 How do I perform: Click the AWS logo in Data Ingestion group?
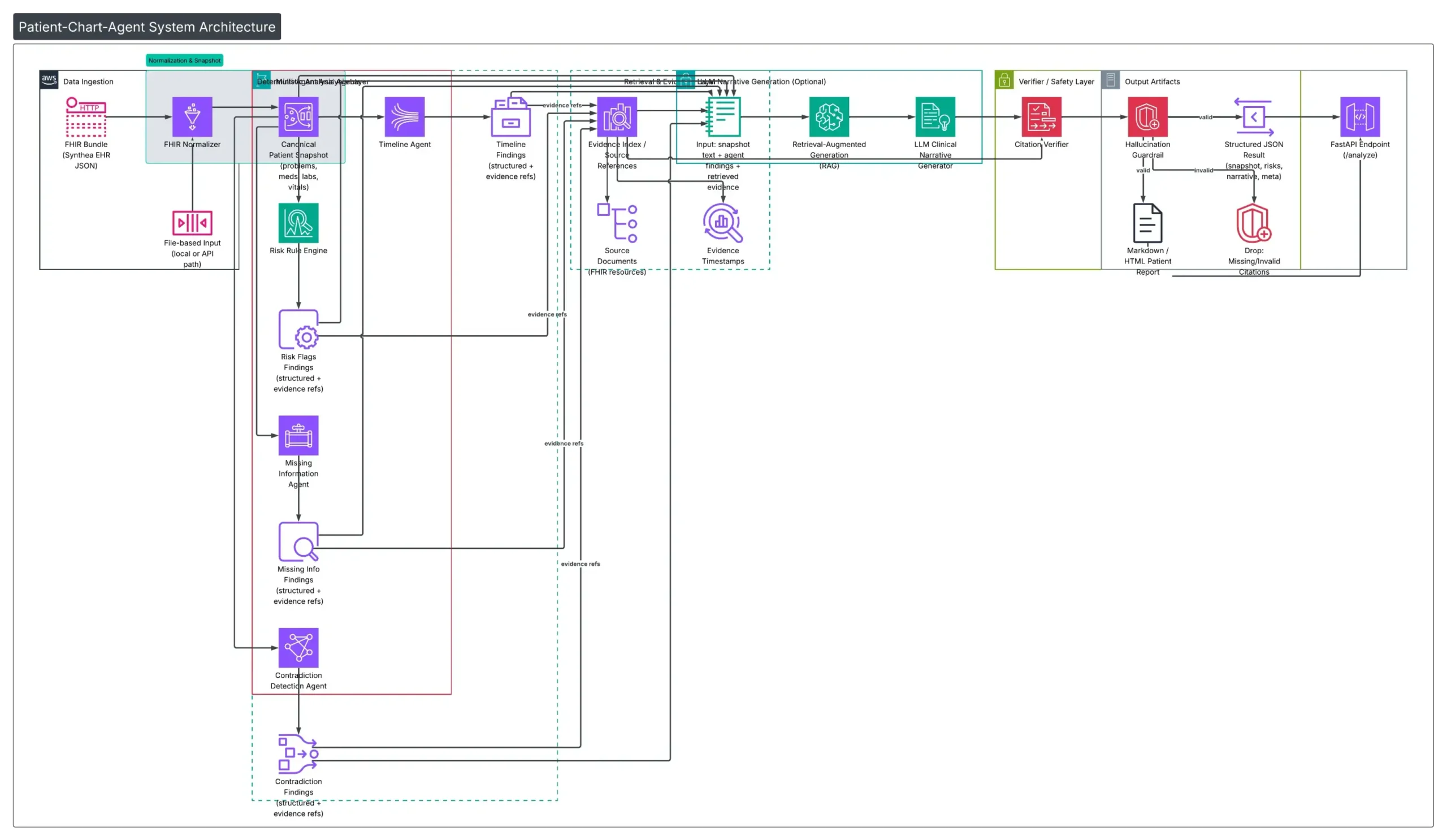(x=49, y=80)
